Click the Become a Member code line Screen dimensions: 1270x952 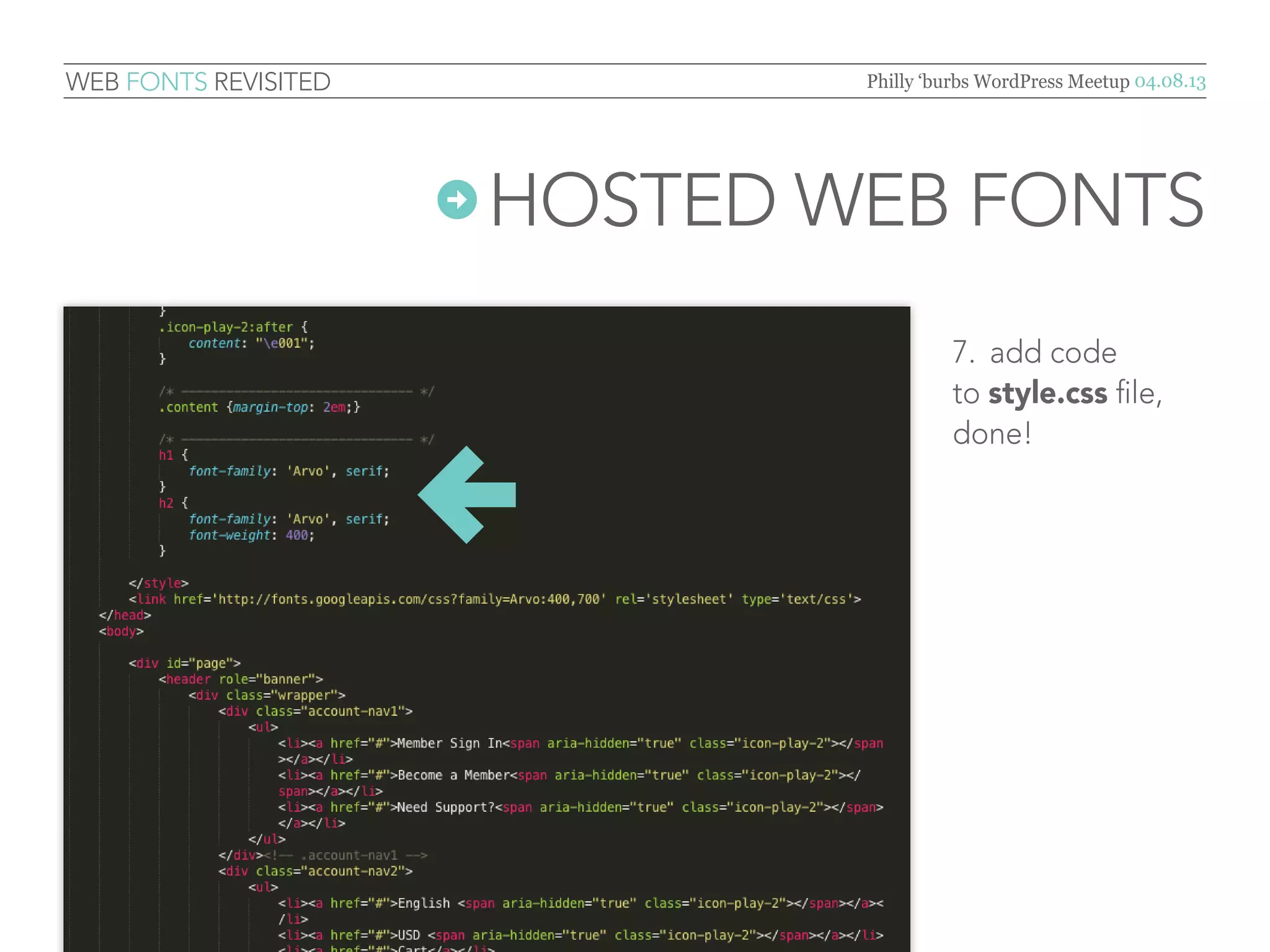[569, 783]
